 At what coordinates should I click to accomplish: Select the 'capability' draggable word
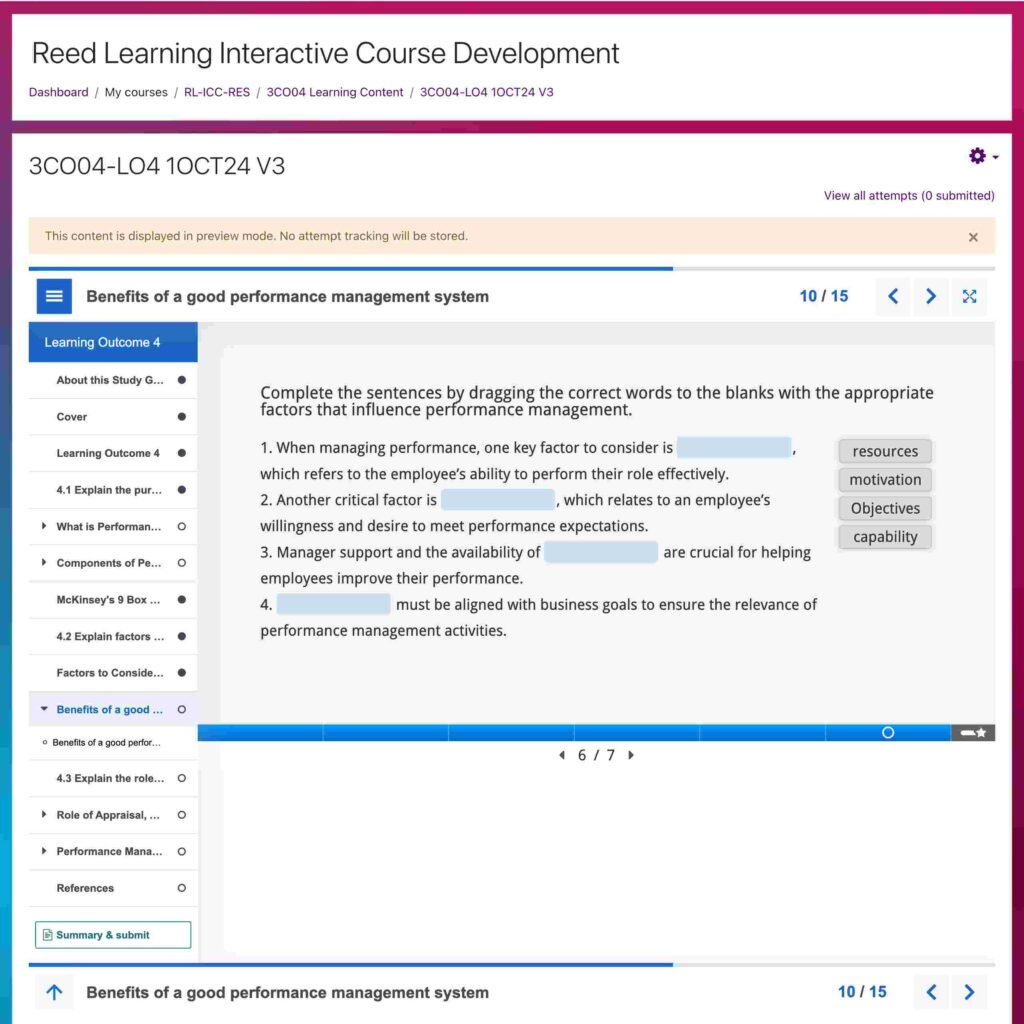click(885, 537)
